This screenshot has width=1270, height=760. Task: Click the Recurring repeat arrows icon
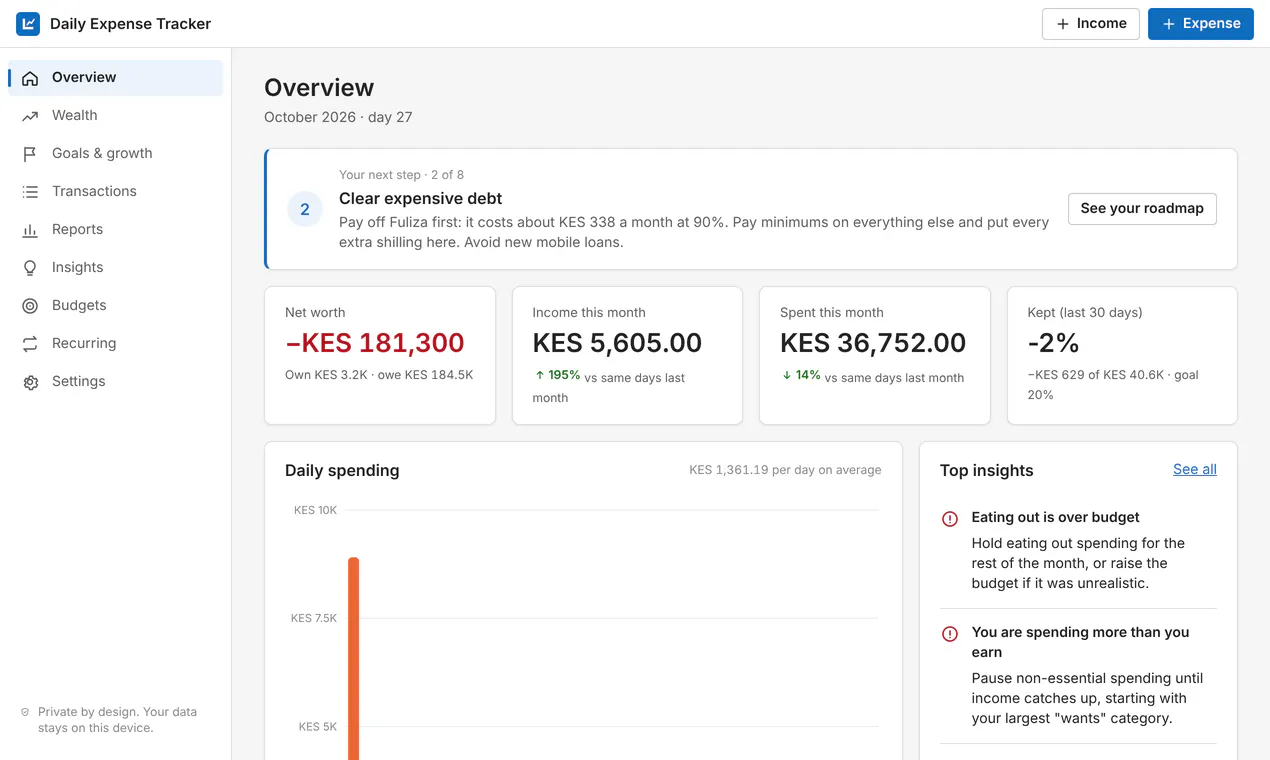tap(30, 344)
